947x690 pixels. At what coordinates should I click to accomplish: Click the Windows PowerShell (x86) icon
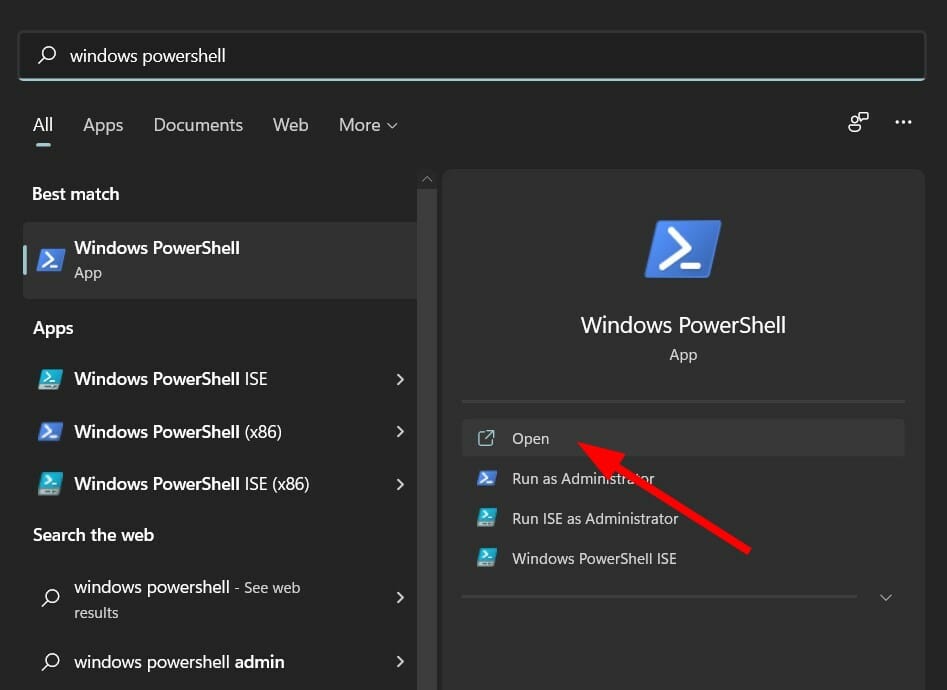(x=51, y=431)
